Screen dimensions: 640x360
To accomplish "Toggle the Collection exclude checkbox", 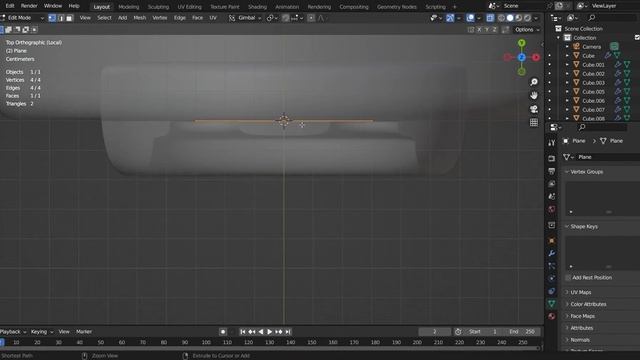I will point(637,38).
